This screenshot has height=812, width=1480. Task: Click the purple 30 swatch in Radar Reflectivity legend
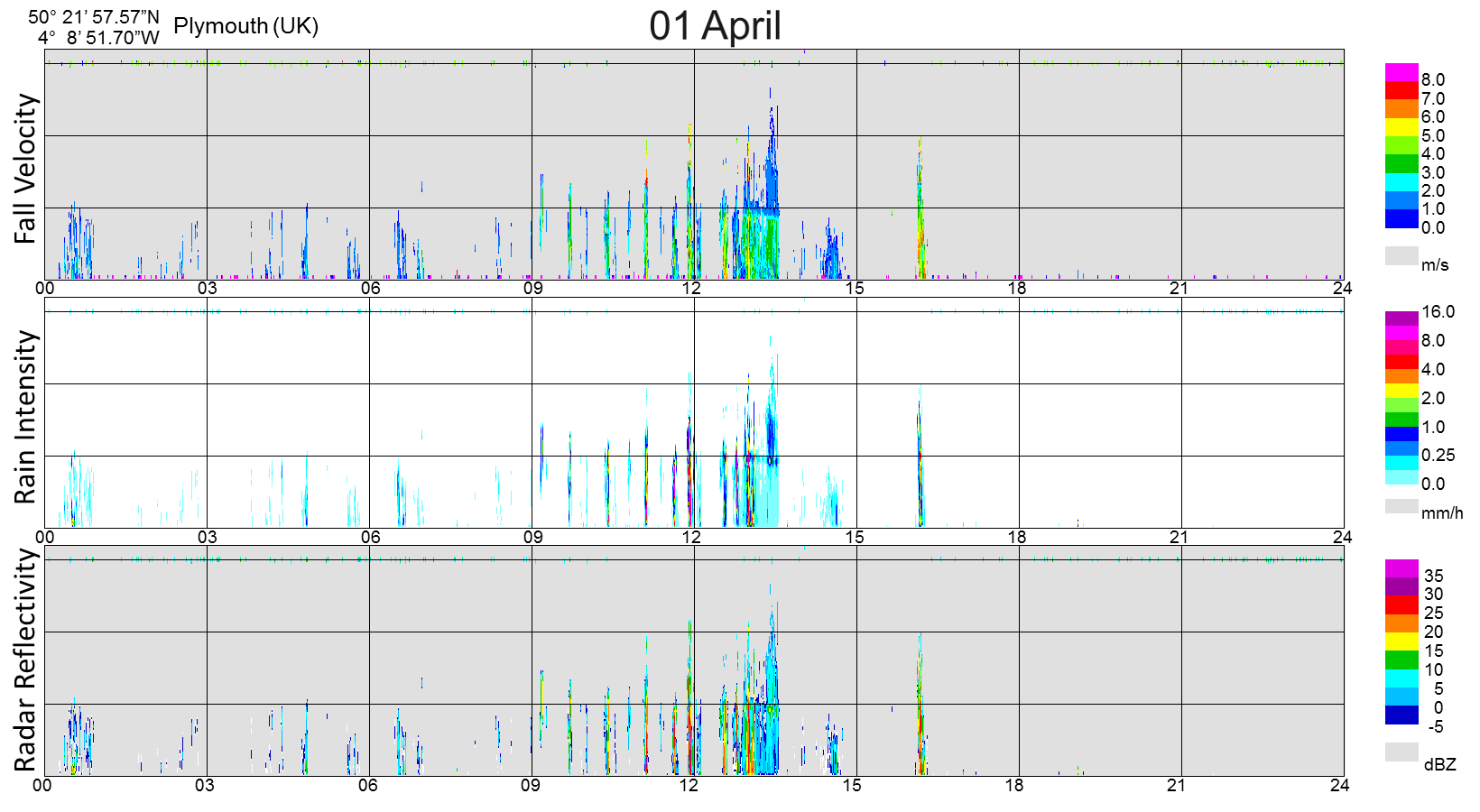(x=1401, y=586)
